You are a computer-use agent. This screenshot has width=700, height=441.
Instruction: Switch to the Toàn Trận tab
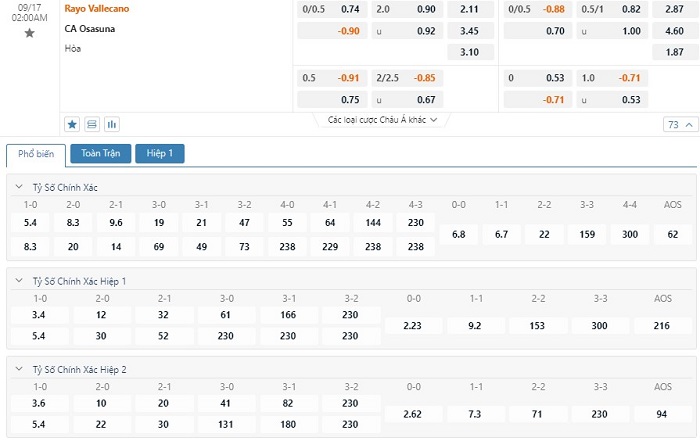click(x=100, y=154)
